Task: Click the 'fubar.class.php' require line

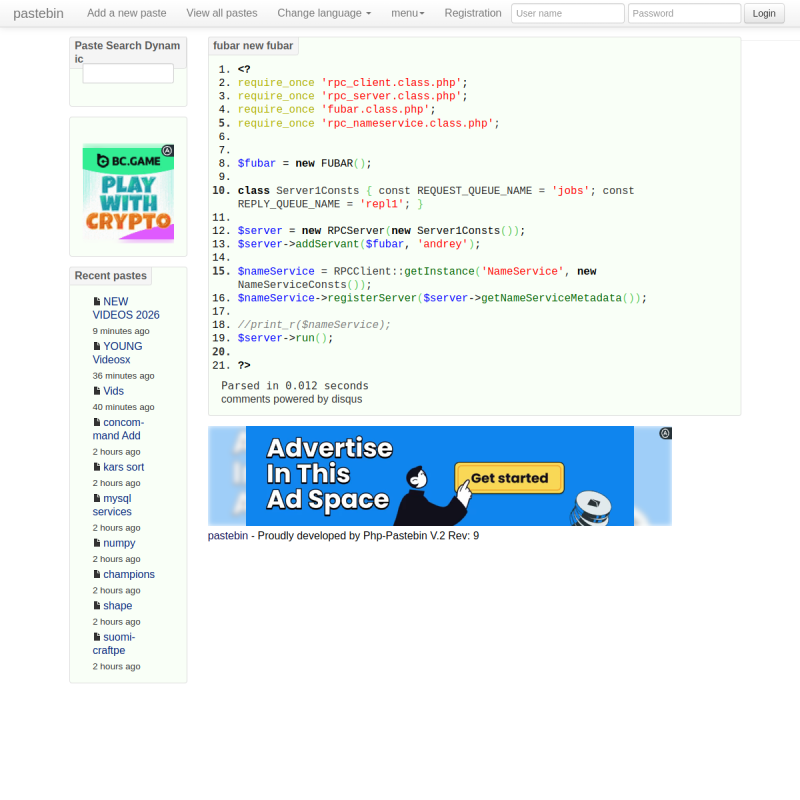Action: click(336, 109)
